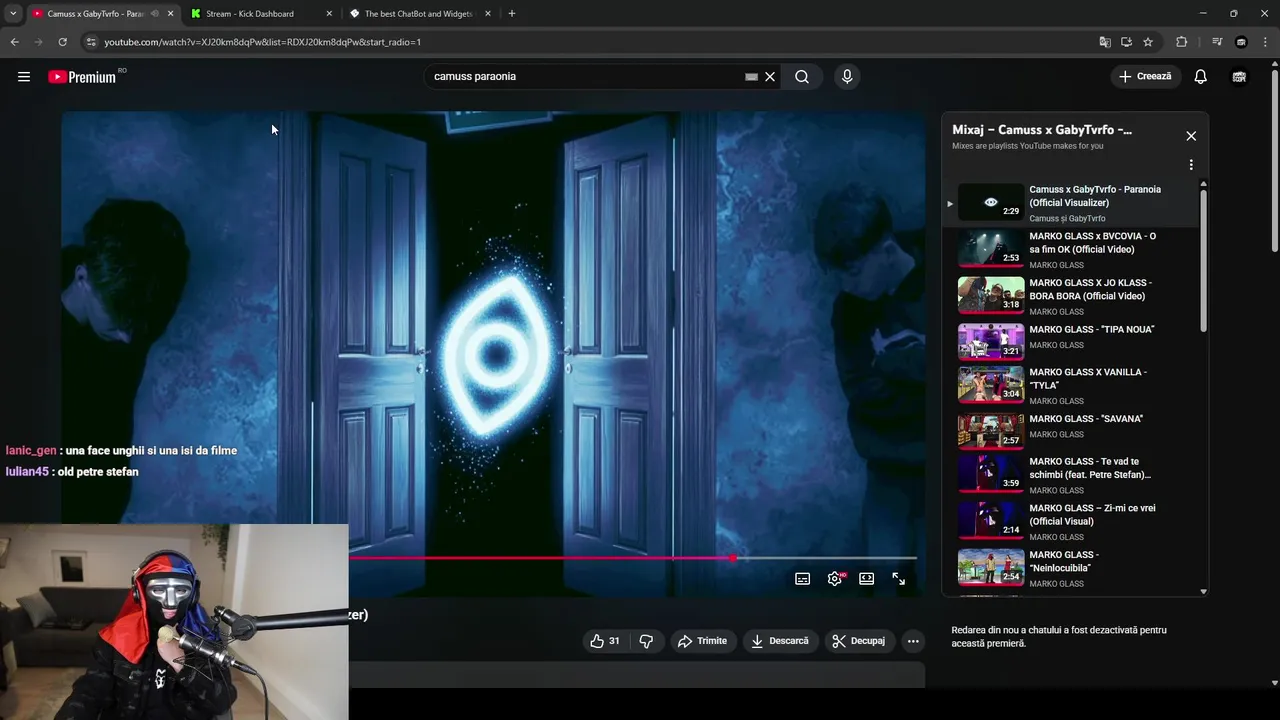The width and height of the screenshot is (1280, 720).
Task: Clip video using Decupaj button
Action: 859,641
